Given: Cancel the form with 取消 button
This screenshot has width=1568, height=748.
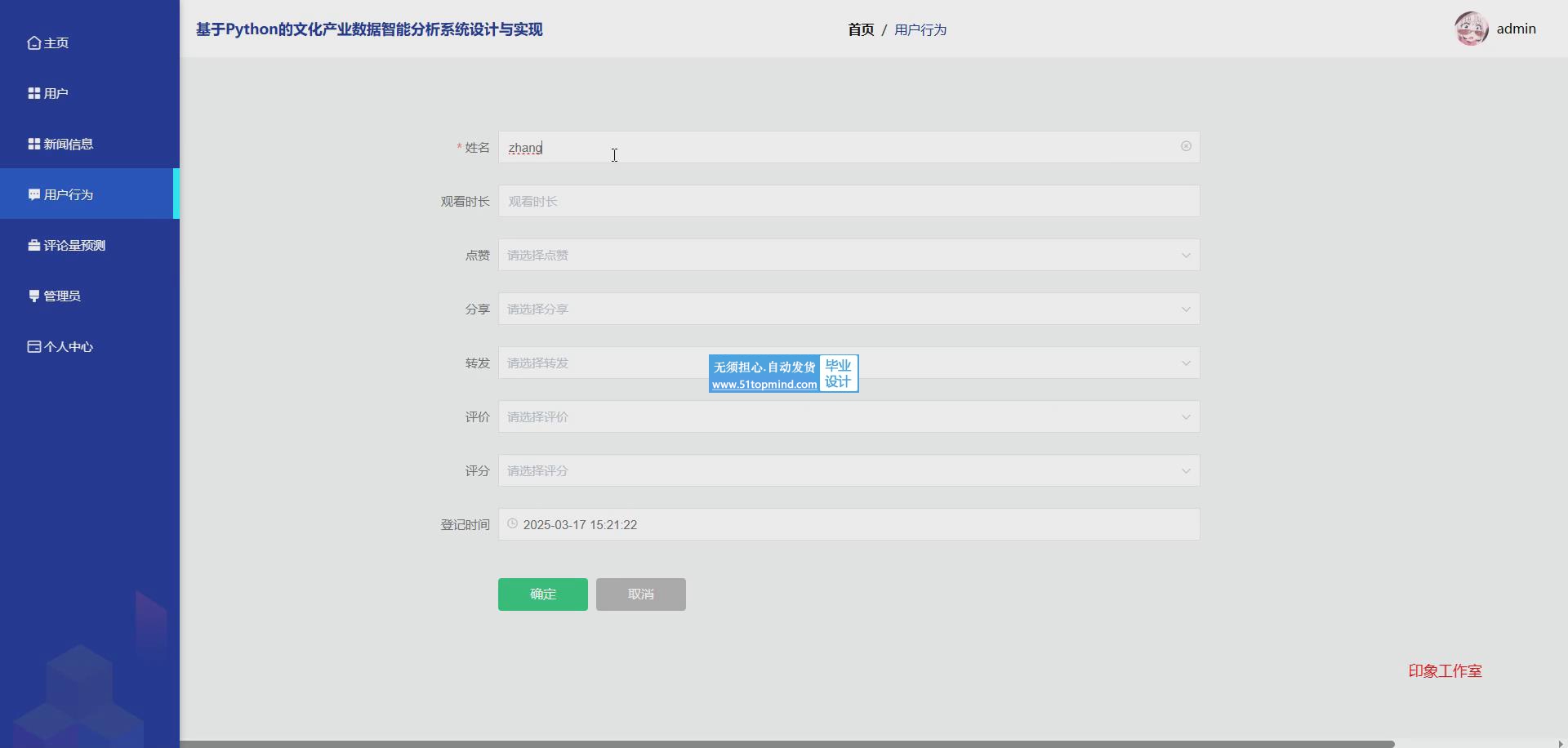Looking at the screenshot, I should (x=640, y=594).
